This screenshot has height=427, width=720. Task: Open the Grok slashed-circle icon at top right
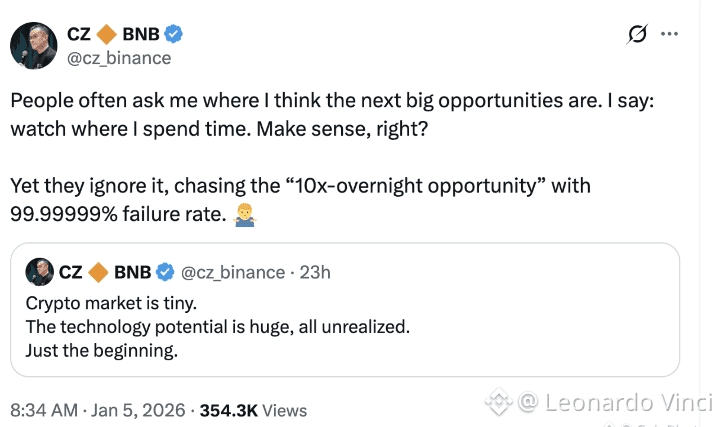click(x=637, y=36)
